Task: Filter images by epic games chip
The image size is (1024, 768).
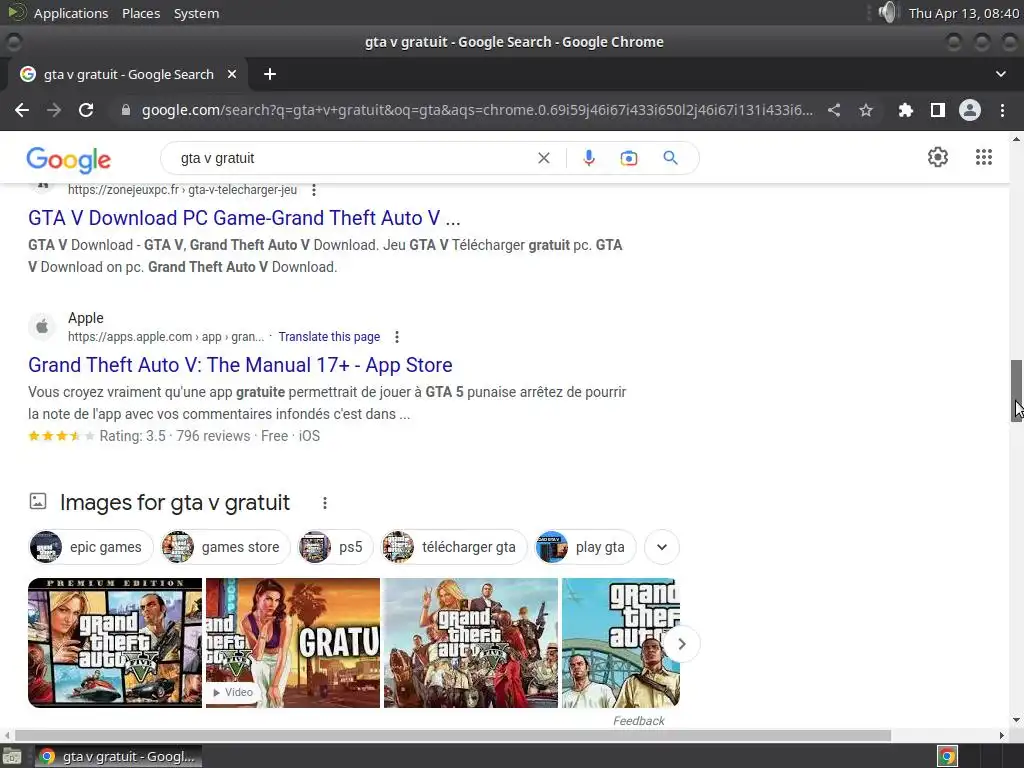Action: pos(91,547)
